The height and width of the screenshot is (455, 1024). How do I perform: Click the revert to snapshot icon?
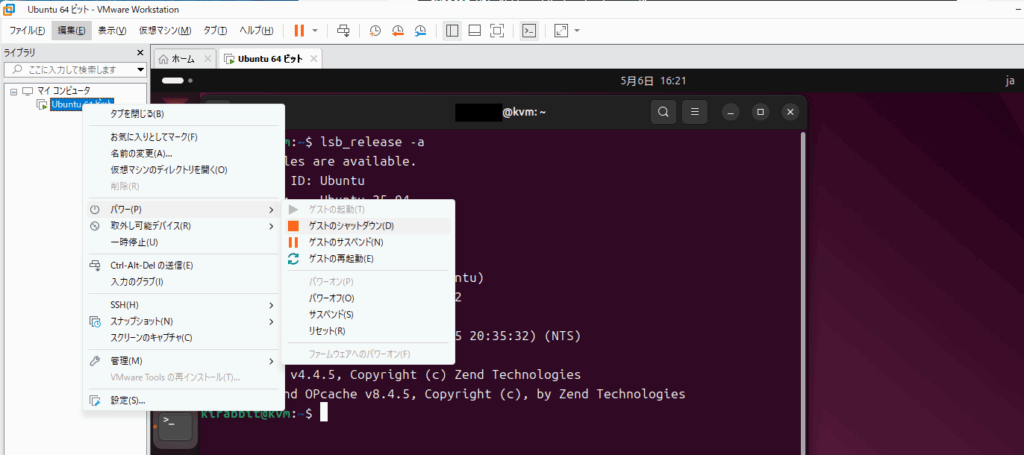[398, 31]
